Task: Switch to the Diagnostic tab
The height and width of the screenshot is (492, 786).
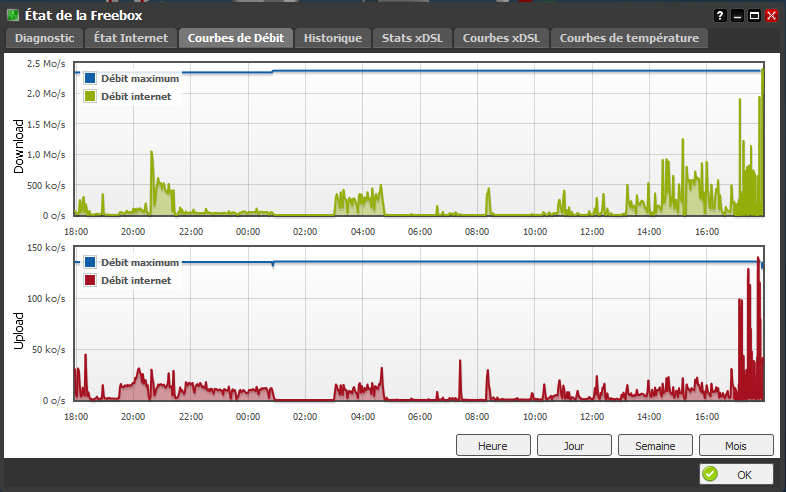Action: click(x=44, y=38)
